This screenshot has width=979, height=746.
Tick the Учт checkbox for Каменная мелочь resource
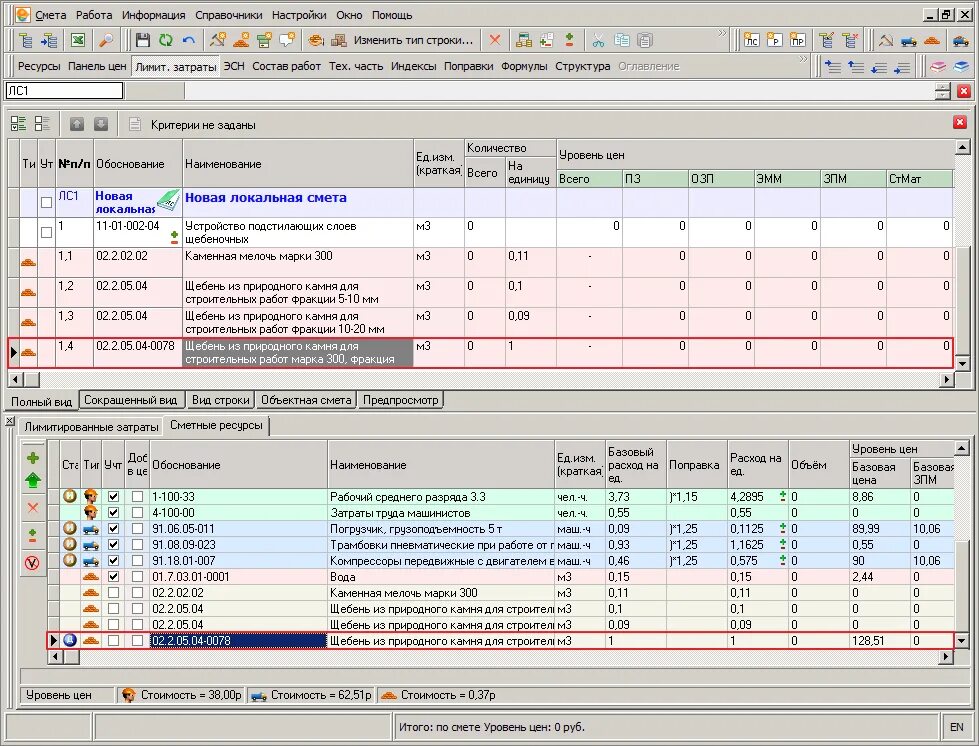click(113, 592)
